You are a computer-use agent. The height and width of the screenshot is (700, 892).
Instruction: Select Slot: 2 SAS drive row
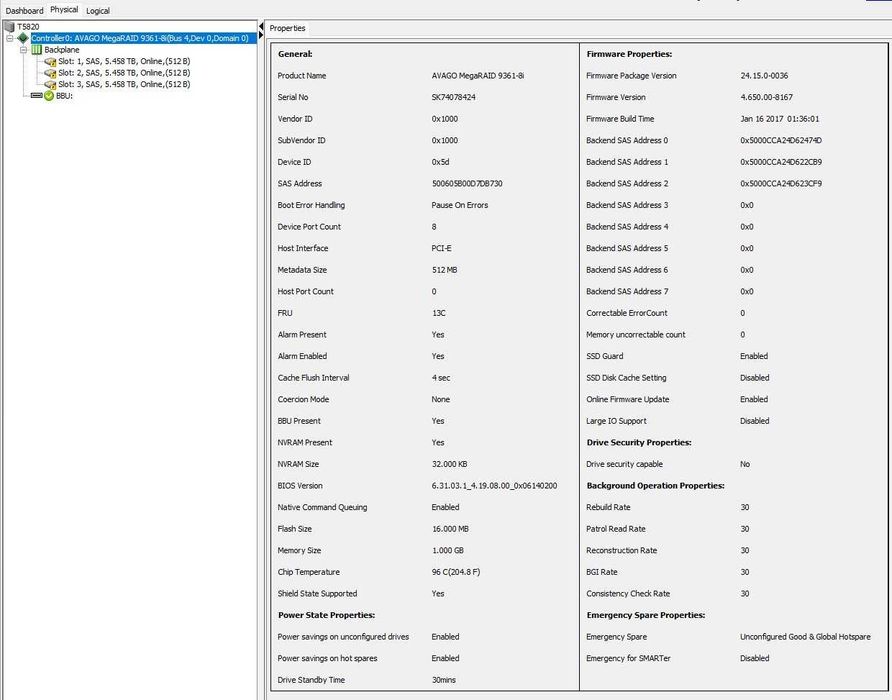(124, 73)
